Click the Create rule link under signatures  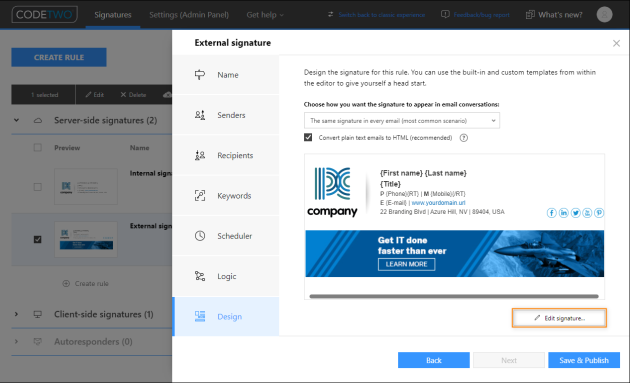tap(92, 283)
